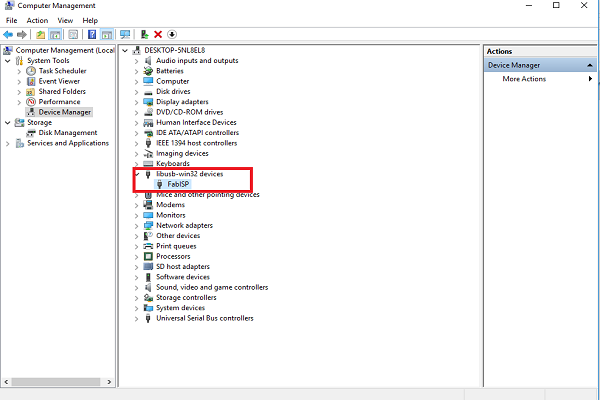The height and width of the screenshot is (400, 600).
Task: Expand the Monitors category
Action: point(136,216)
